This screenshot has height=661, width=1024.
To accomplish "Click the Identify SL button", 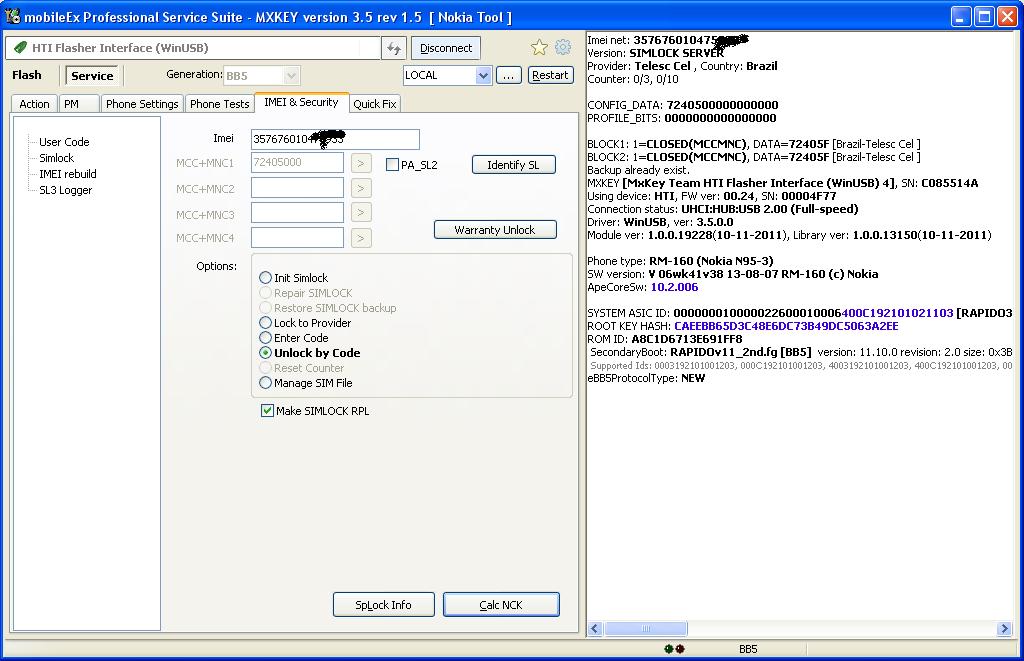I will point(513,165).
